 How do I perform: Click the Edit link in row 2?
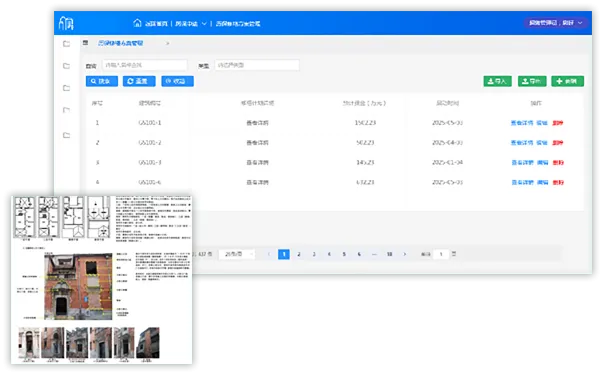[x=542, y=143]
